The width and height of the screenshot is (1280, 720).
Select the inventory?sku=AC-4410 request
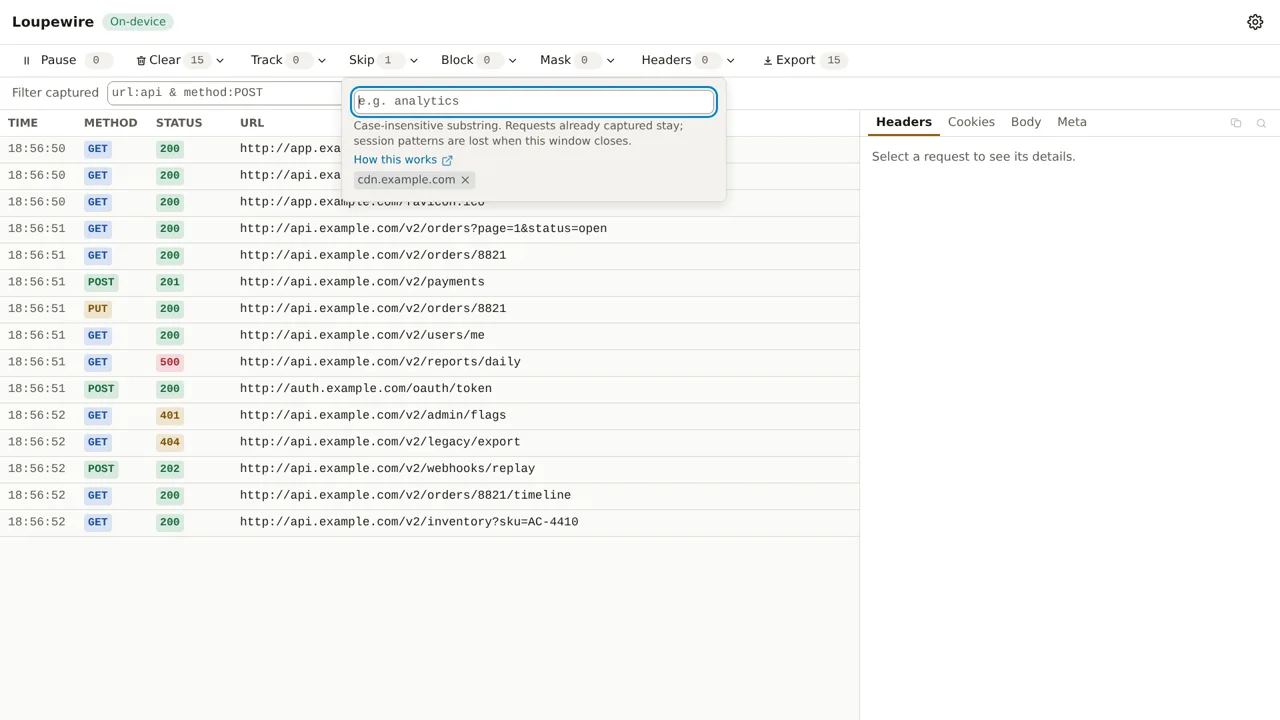[429, 522]
